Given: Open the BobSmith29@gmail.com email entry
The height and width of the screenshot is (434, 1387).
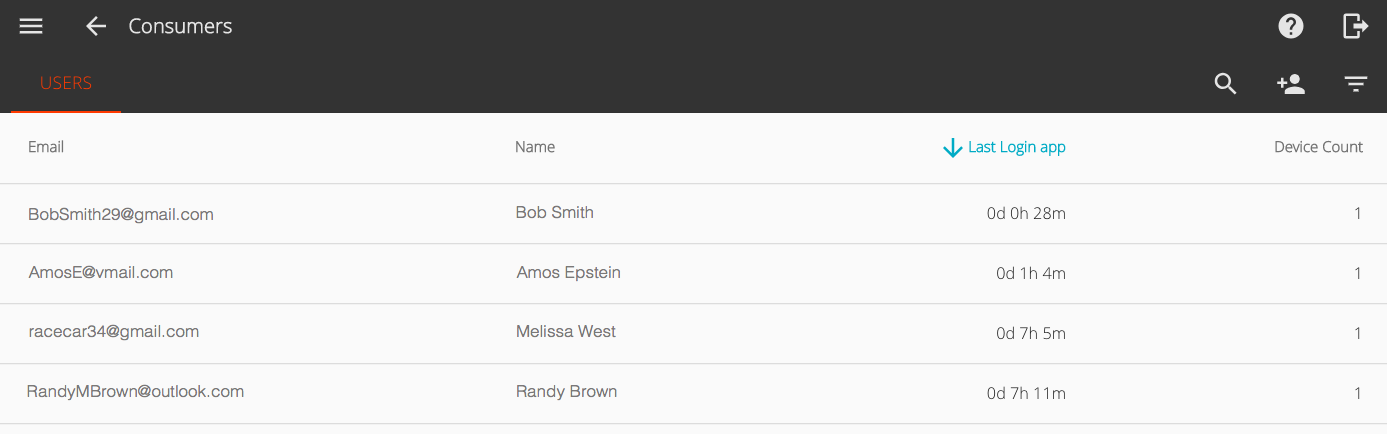Looking at the screenshot, I should [121, 214].
